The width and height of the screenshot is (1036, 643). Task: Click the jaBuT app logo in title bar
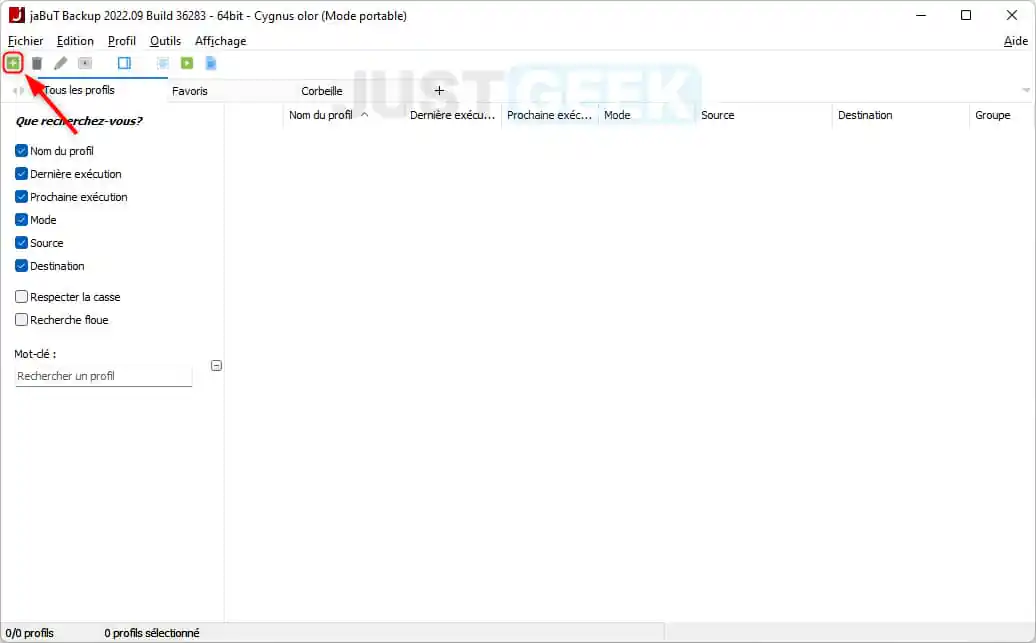click(x=17, y=15)
